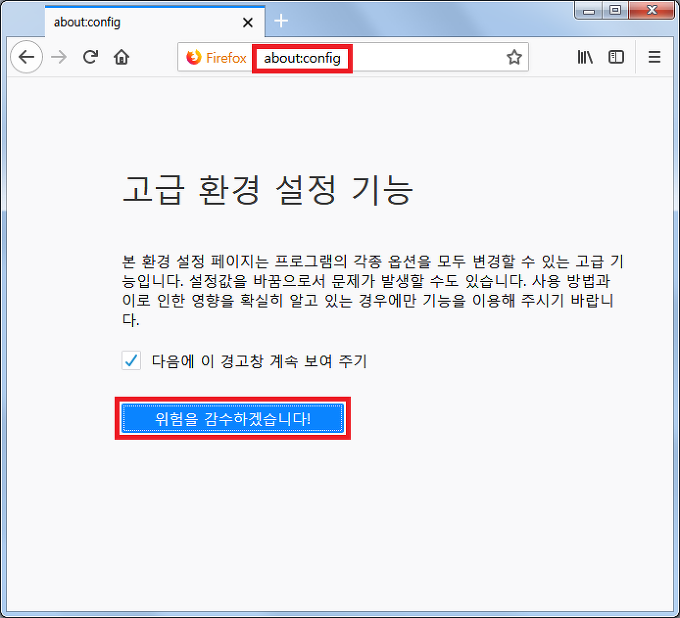Open the Firefox hamburger menu

(x=654, y=57)
